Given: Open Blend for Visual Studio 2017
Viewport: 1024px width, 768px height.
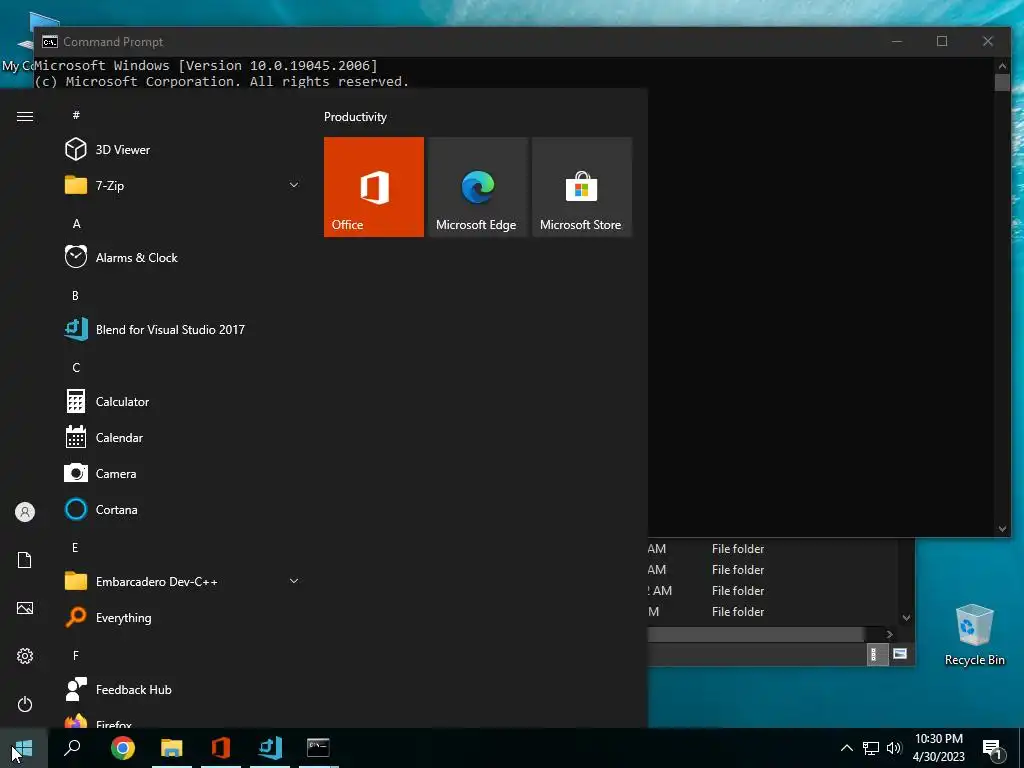Looking at the screenshot, I should [x=183, y=329].
